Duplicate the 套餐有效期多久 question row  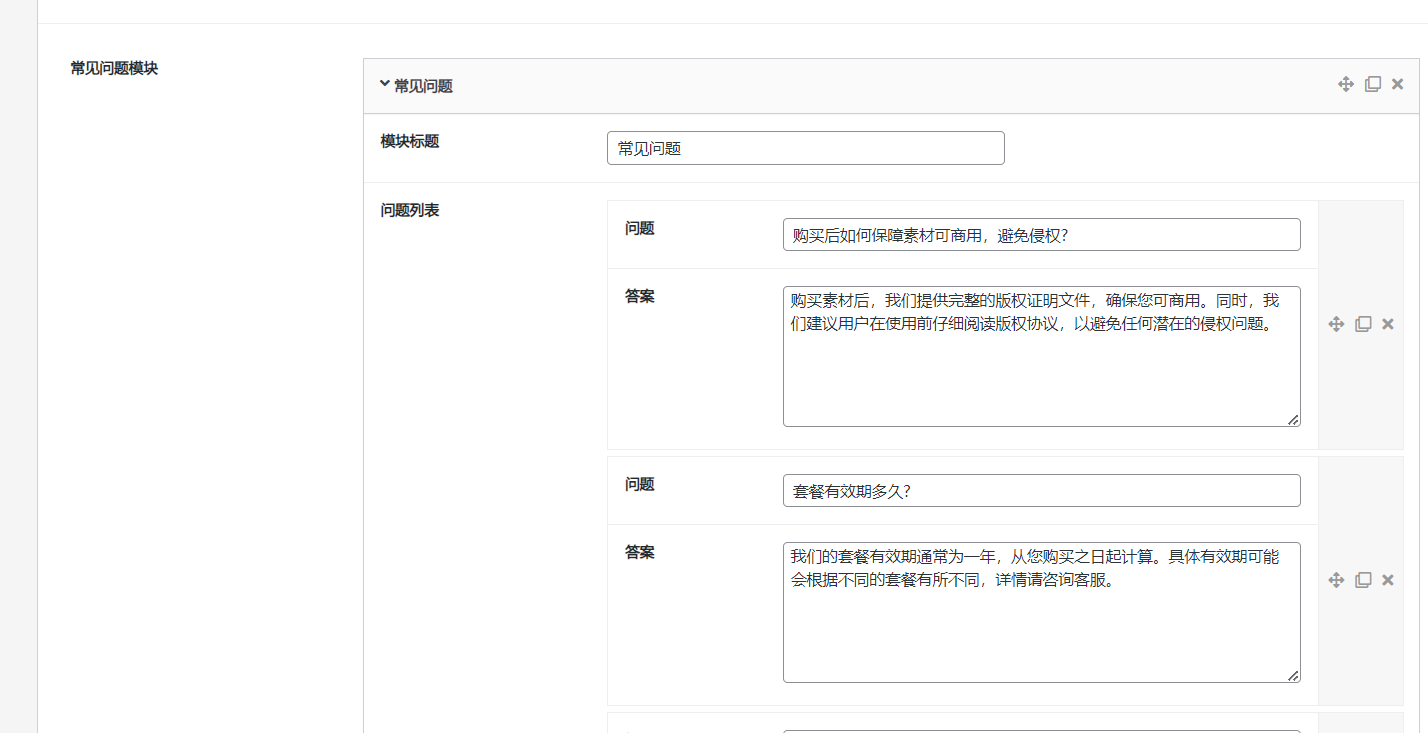[x=1363, y=580]
